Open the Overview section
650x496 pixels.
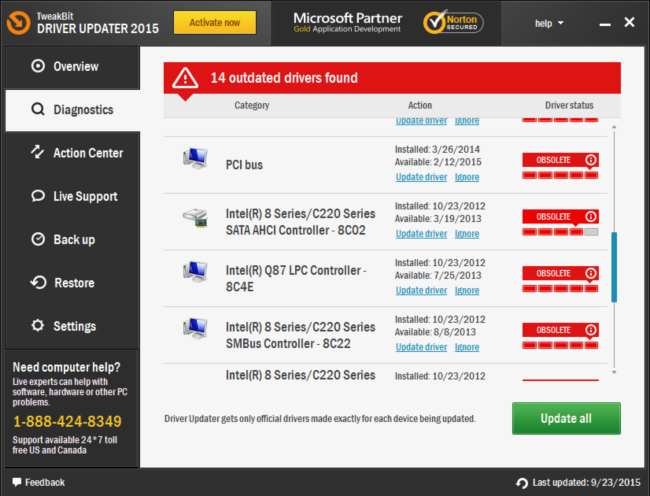[x=73, y=66]
